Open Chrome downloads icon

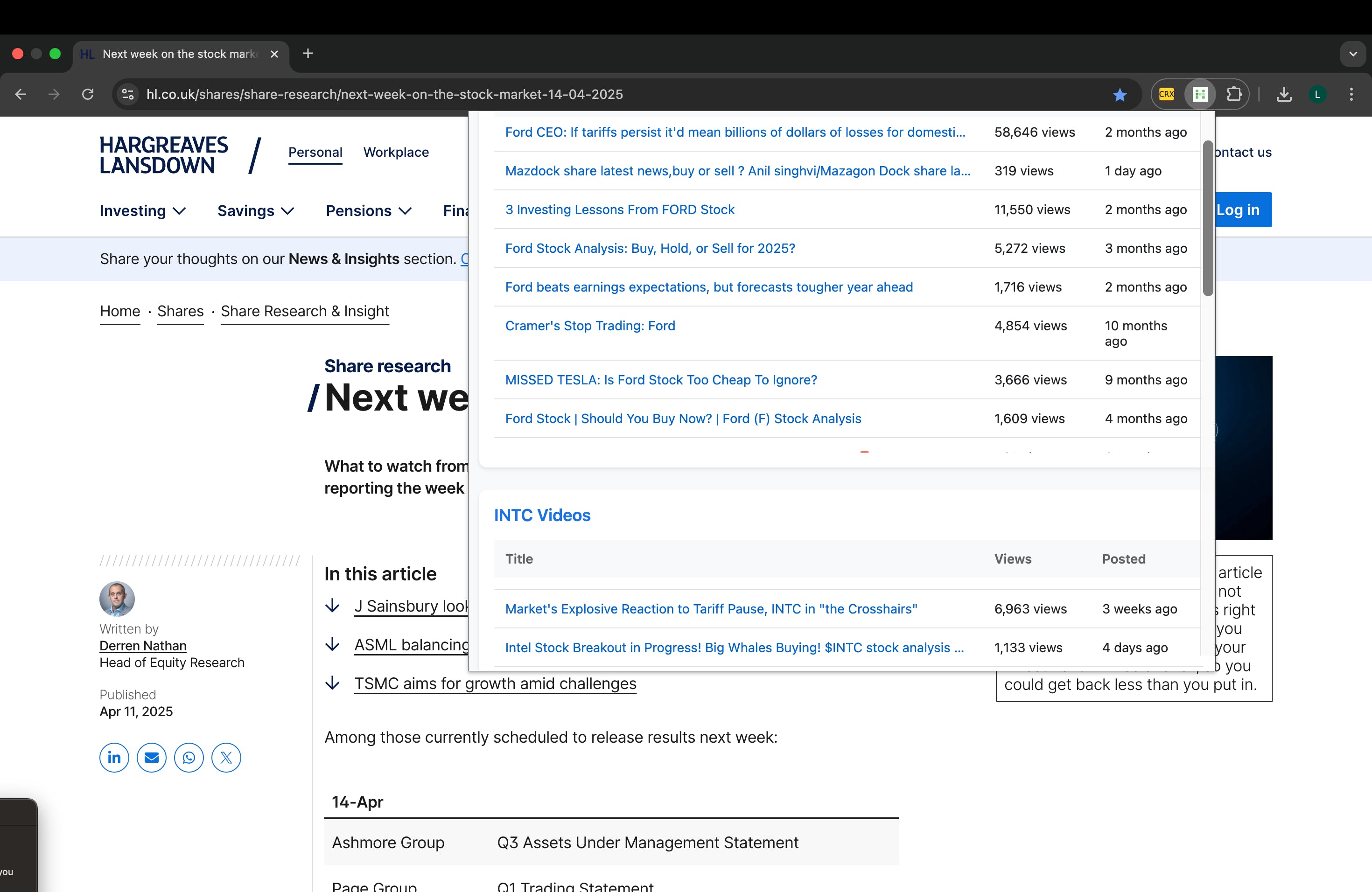pos(1284,94)
